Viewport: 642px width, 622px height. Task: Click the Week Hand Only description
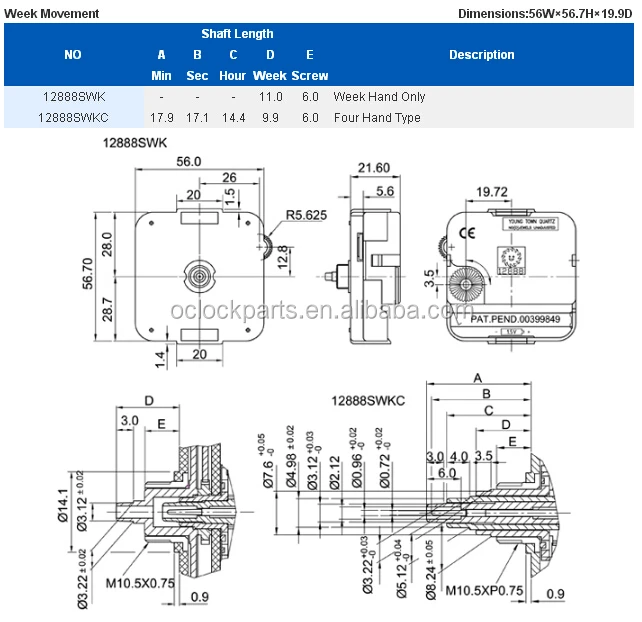[379, 97]
